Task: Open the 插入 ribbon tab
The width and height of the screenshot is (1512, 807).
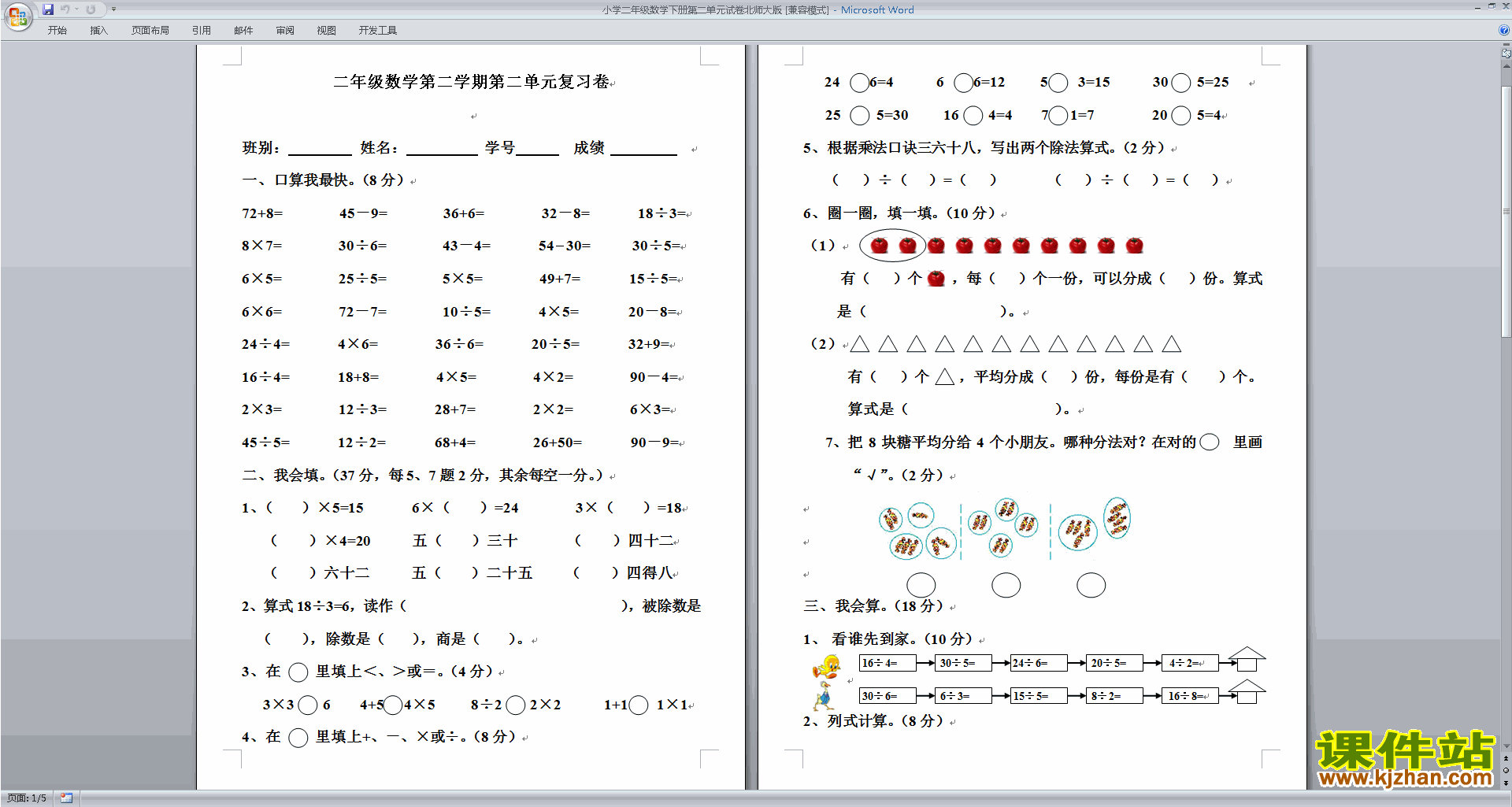Action: point(98,31)
